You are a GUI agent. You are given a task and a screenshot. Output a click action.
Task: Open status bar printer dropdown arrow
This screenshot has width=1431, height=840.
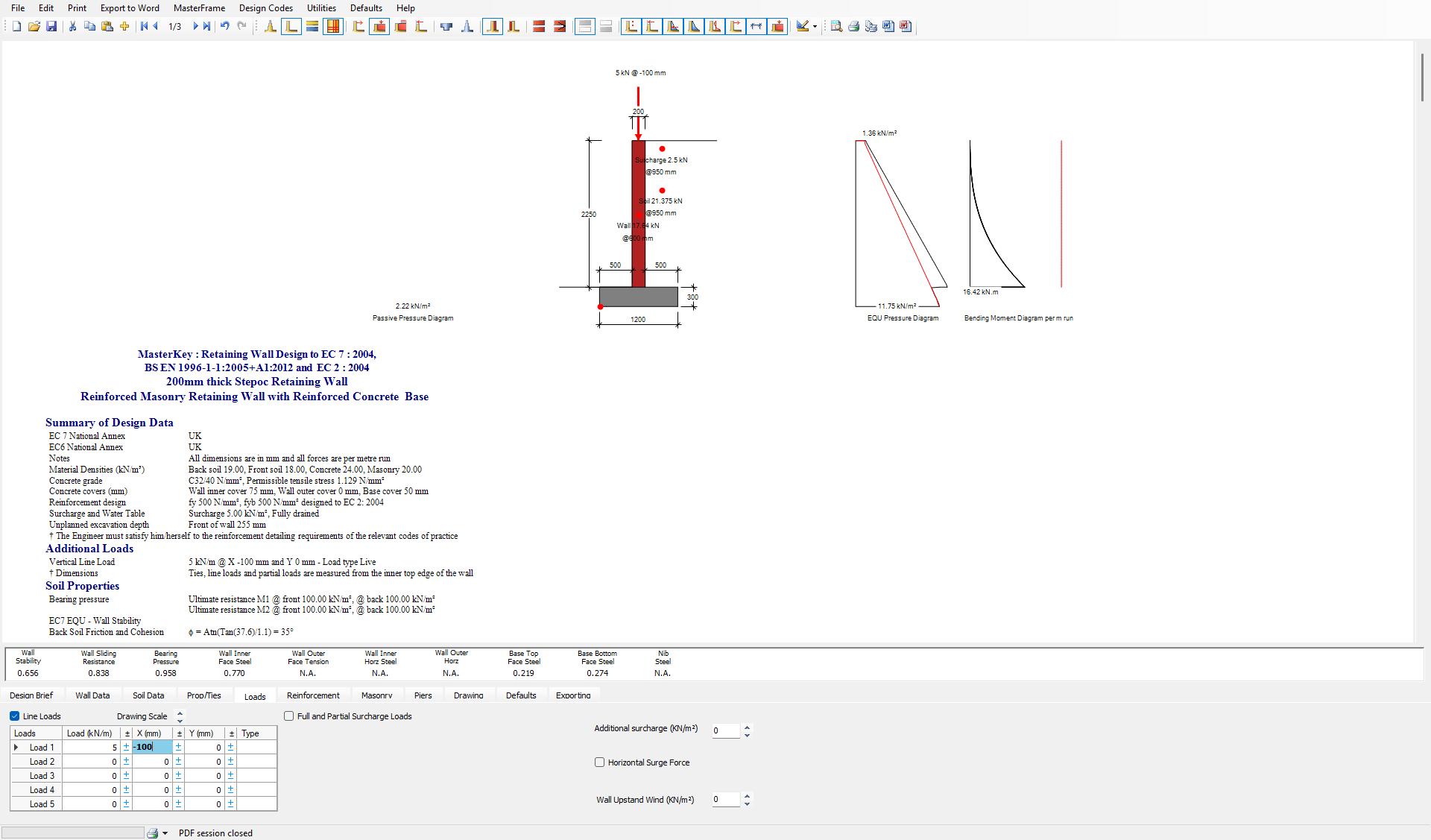pos(165,833)
